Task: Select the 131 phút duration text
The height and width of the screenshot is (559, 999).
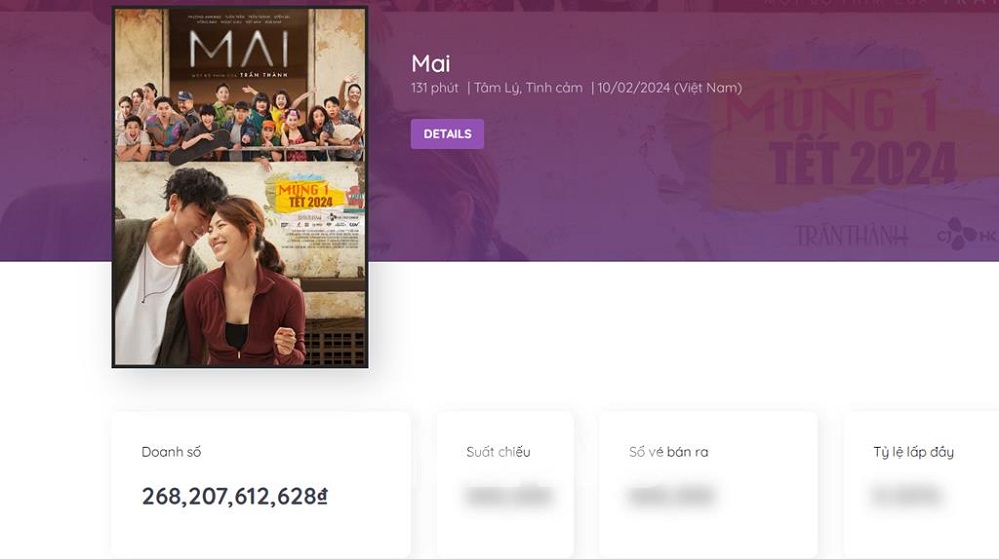Action: [434, 88]
